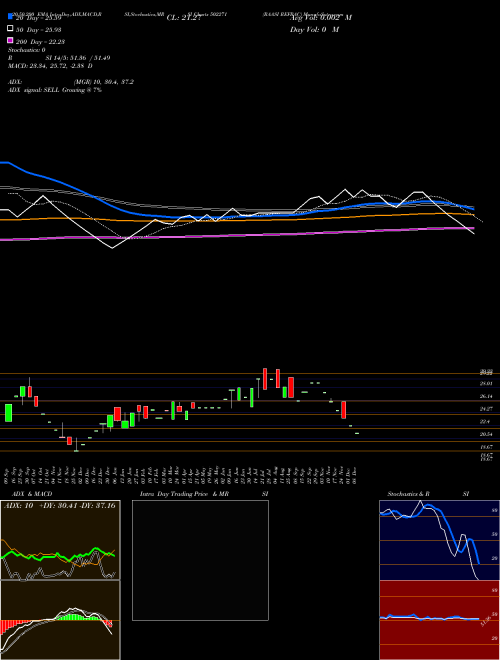Click the 'Intra Day Trading Price & MR' title

coord(184,494)
